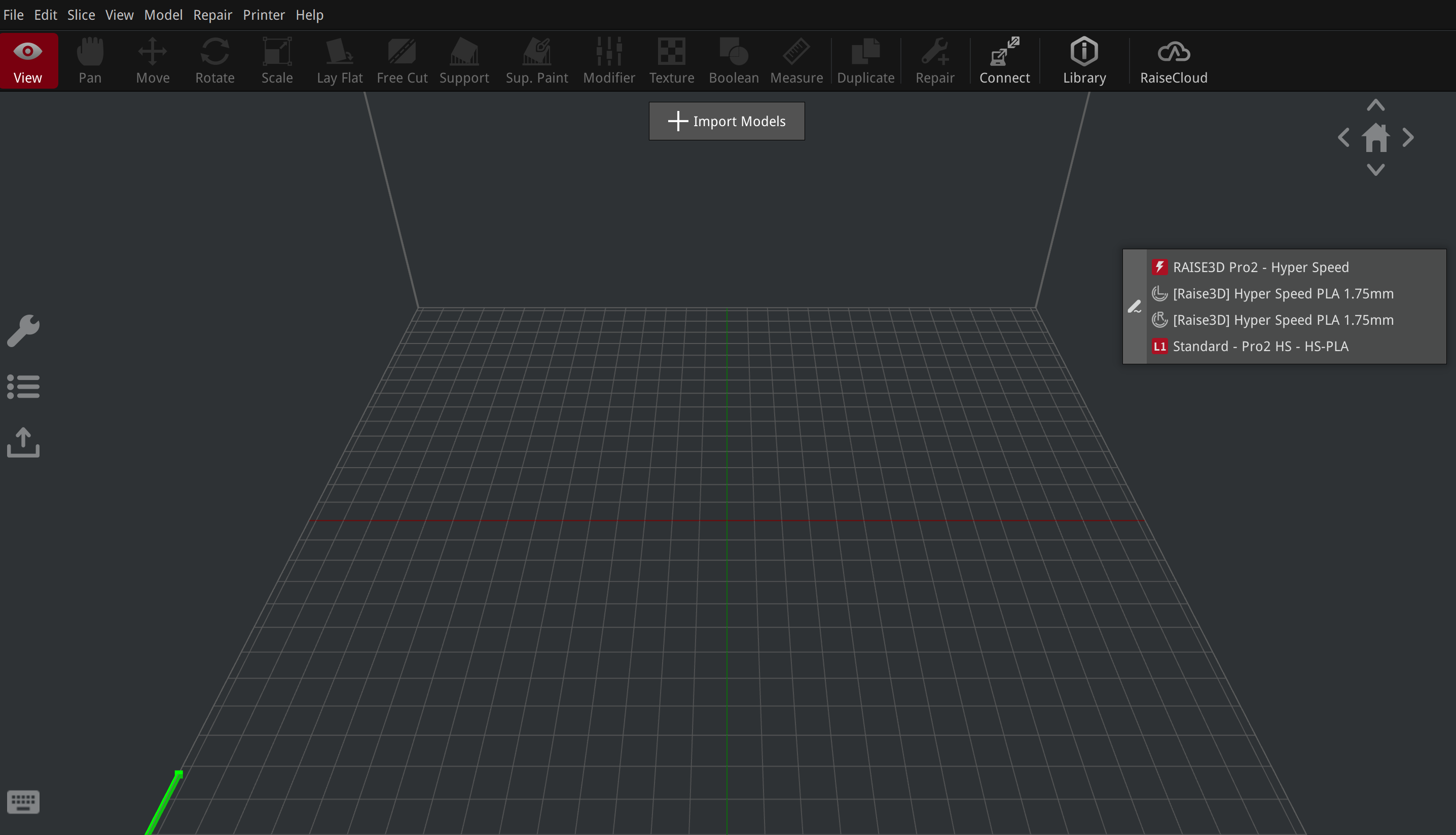Open the Printer menu
The image size is (1456, 835).
pos(263,15)
